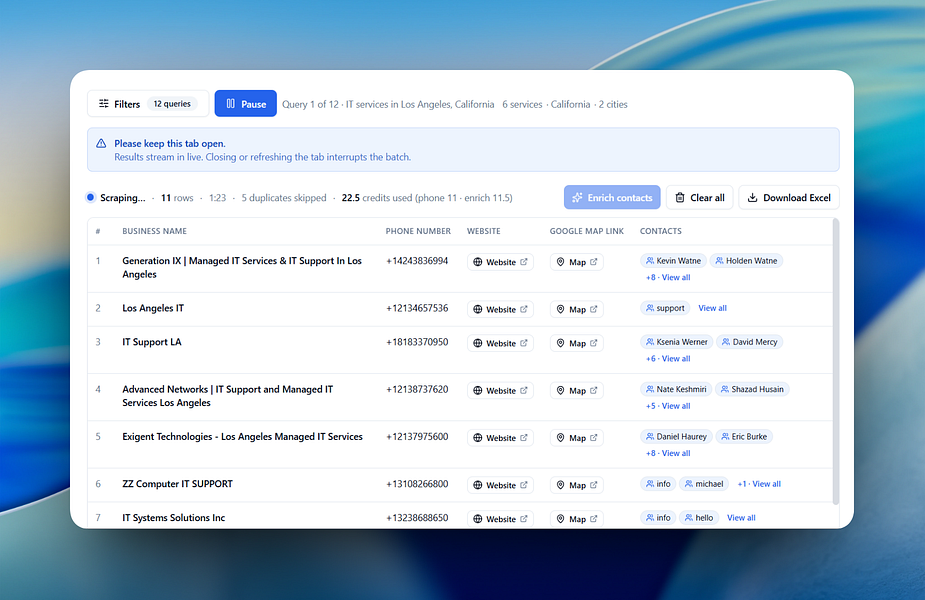Click phone number +14243836994
This screenshot has width=925, height=600.
(x=417, y=261)
